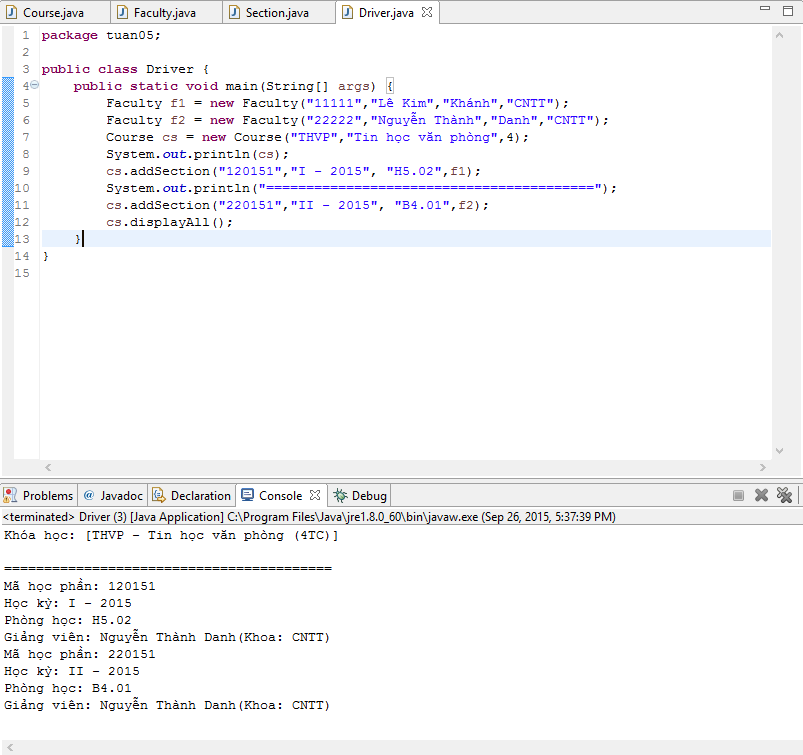The image size is (803, 755).
Task: Activate the Driver.java tab
Action: pos(386,12)
